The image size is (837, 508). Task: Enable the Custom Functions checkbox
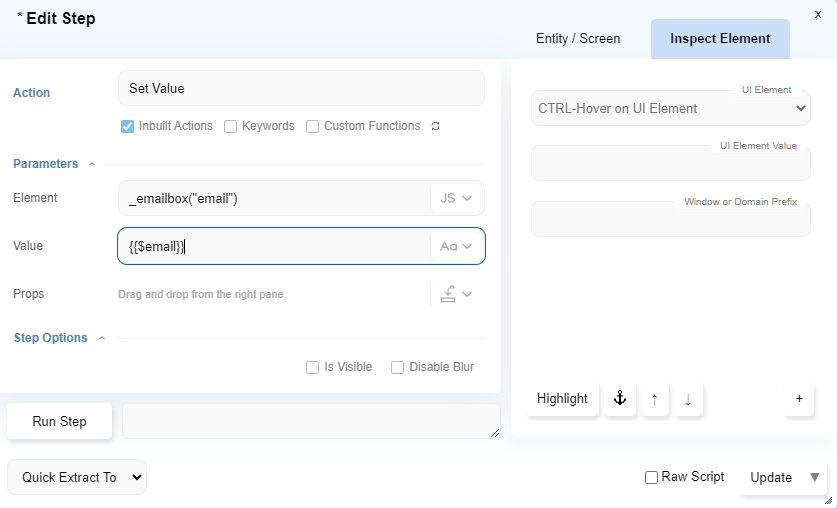pos(313,126)
